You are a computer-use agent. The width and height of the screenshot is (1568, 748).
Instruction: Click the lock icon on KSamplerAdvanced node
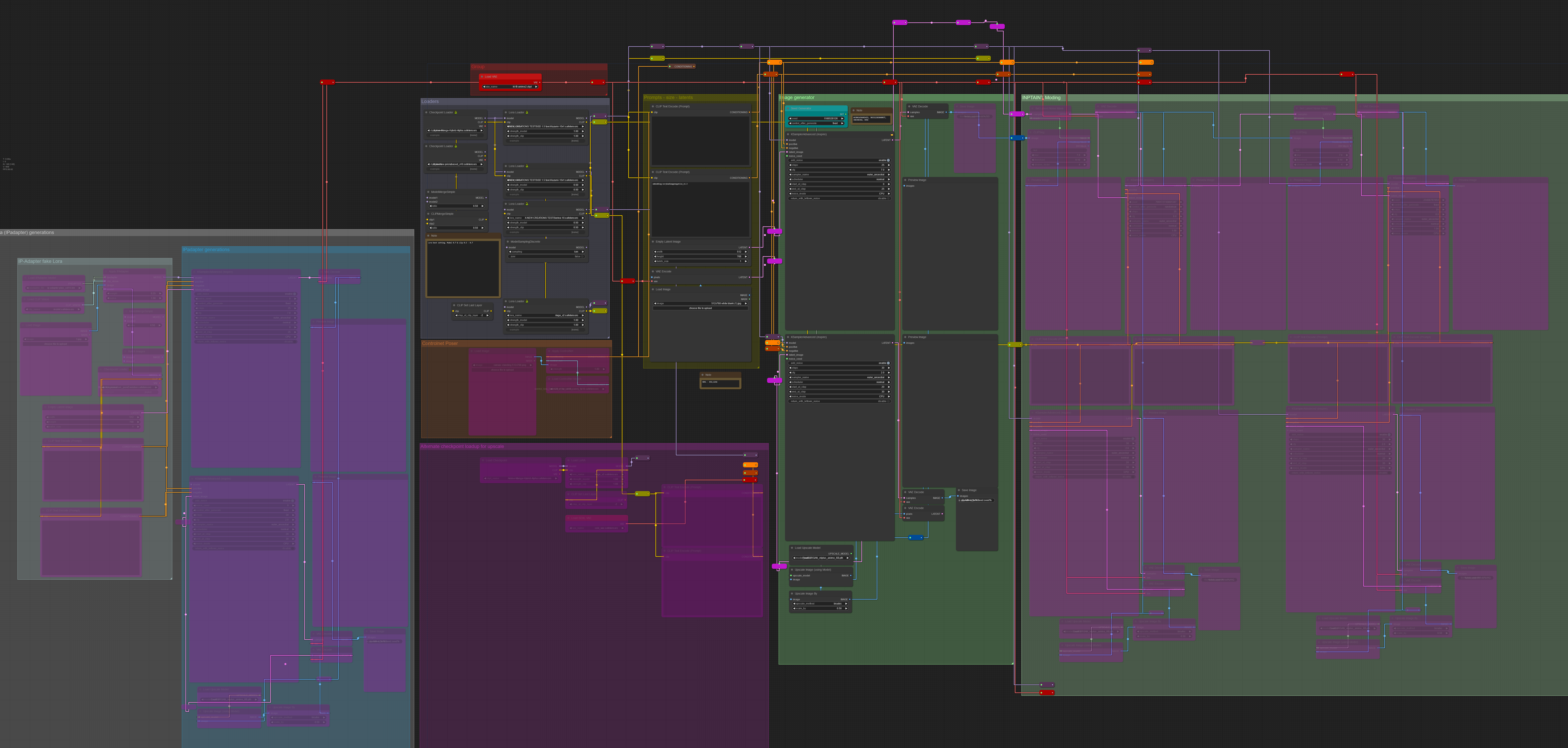(892, 135)
